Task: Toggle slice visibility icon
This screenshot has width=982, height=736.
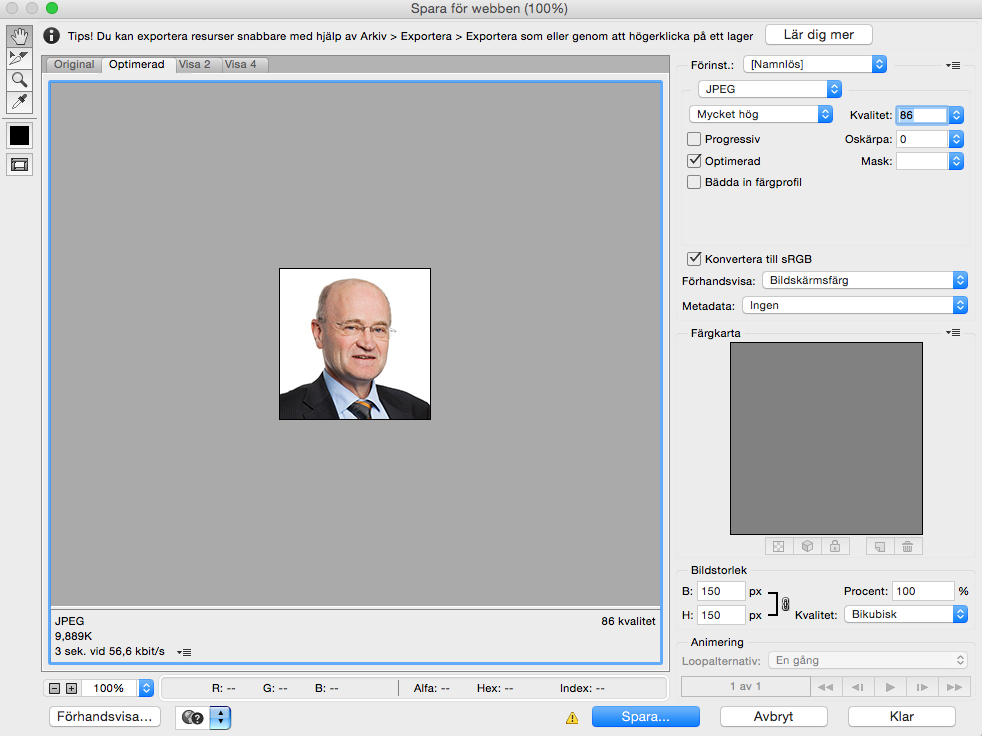Action: coord(19,165)
